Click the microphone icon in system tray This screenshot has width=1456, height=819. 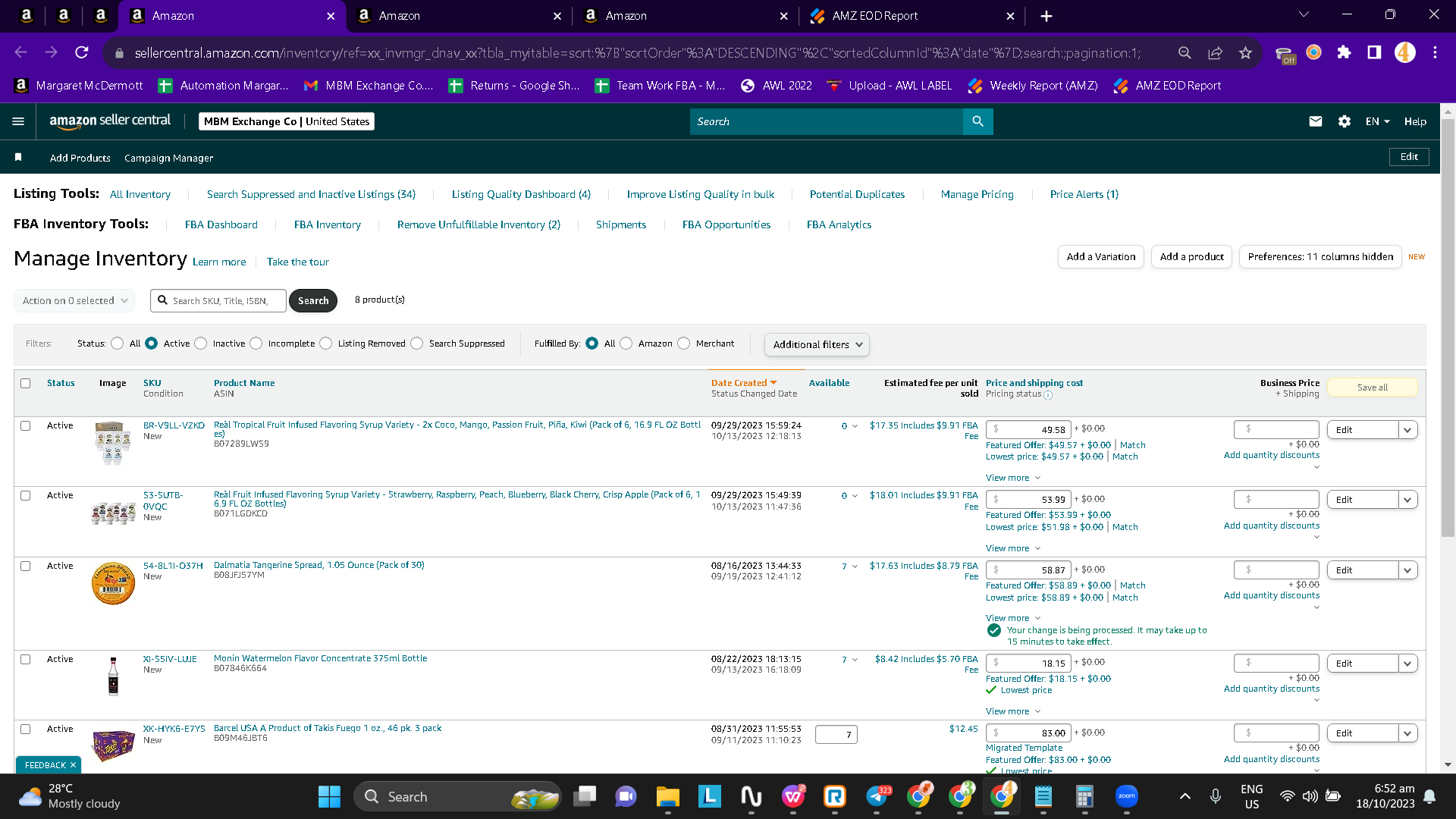pos(1216,796)
